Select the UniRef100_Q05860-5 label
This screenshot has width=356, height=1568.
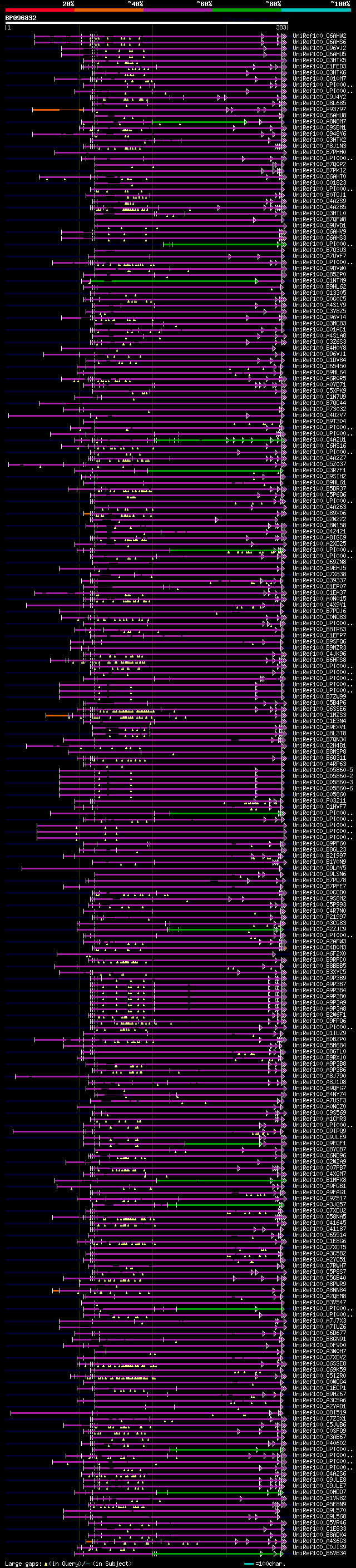point(323,769)
